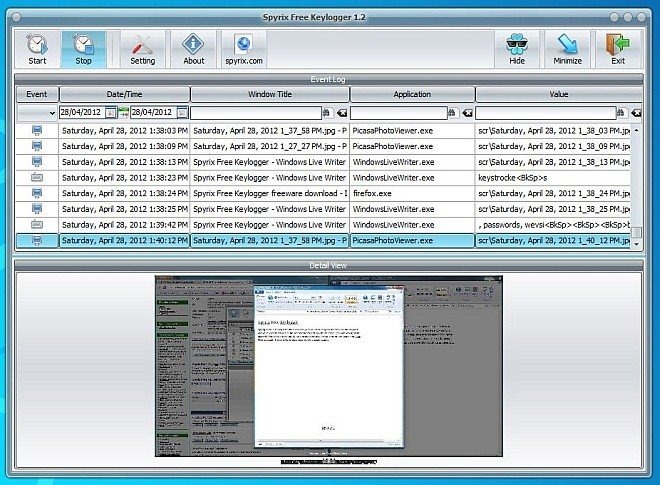Select date cell 1:38:03 PM
This screenshot has height=485, width=660.
click(124, 131)
